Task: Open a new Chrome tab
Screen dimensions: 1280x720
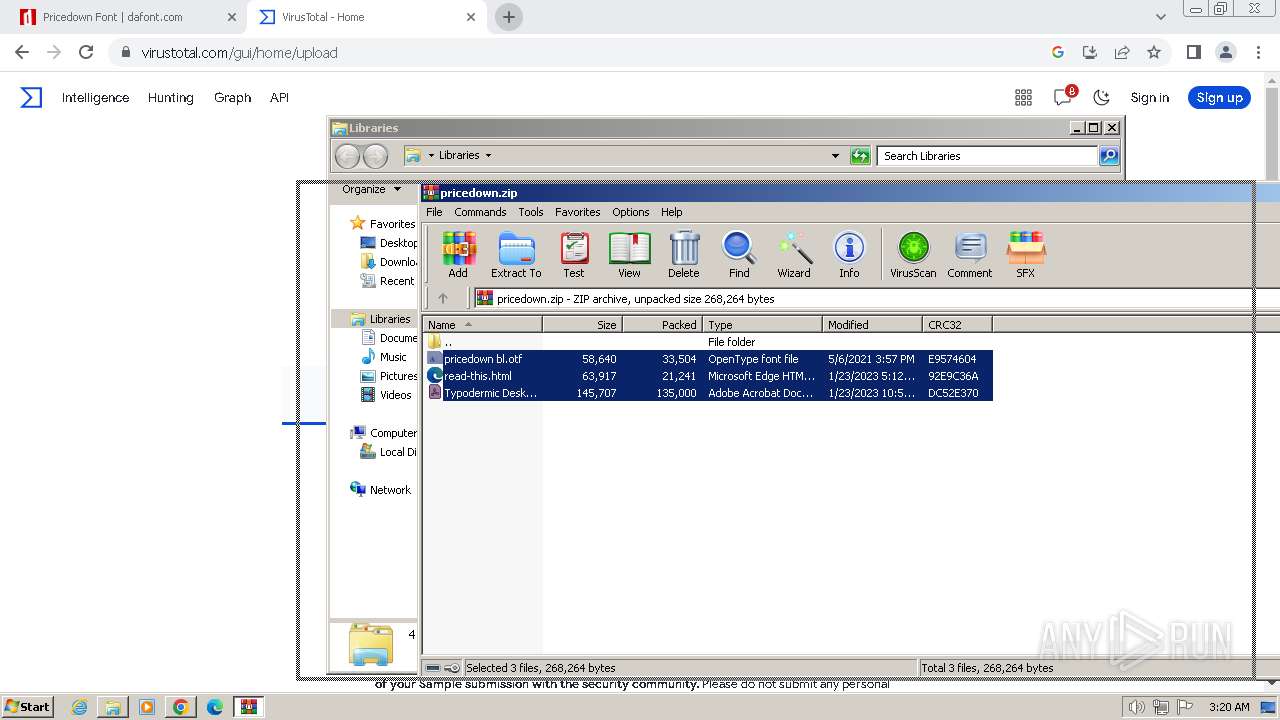Action: click(509, 17)
